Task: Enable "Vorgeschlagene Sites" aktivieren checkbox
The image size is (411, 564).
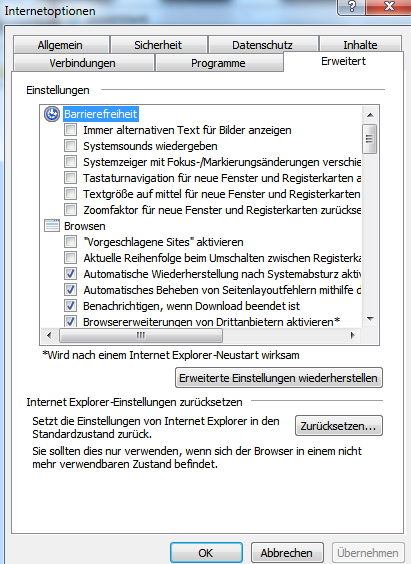Action: (70, 242)
